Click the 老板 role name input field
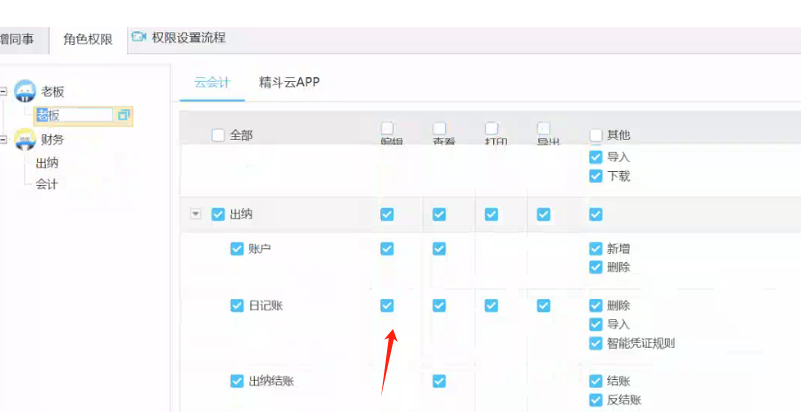Viewport: 801px width, 412px height. [72, 115]
